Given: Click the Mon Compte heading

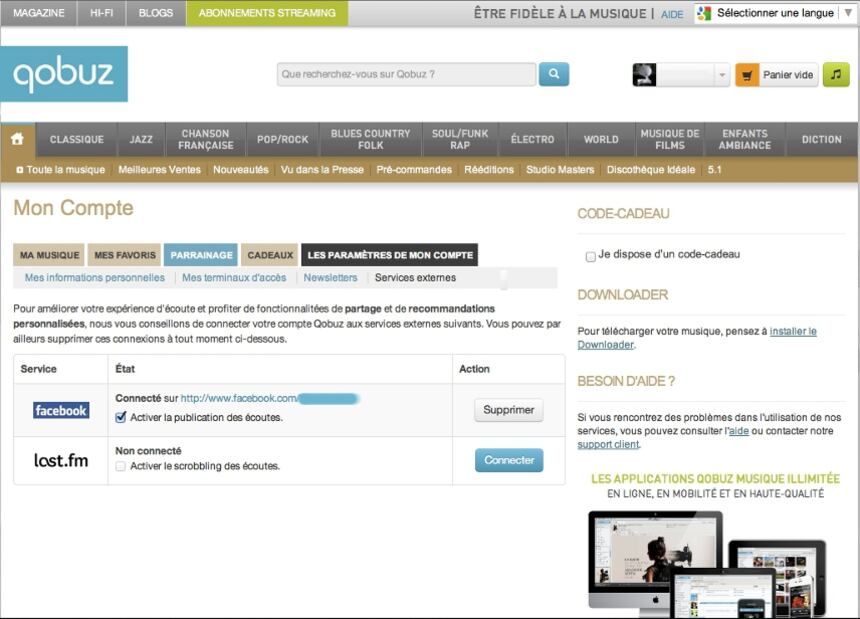Looking at the screenshot, I should point(73,208).
